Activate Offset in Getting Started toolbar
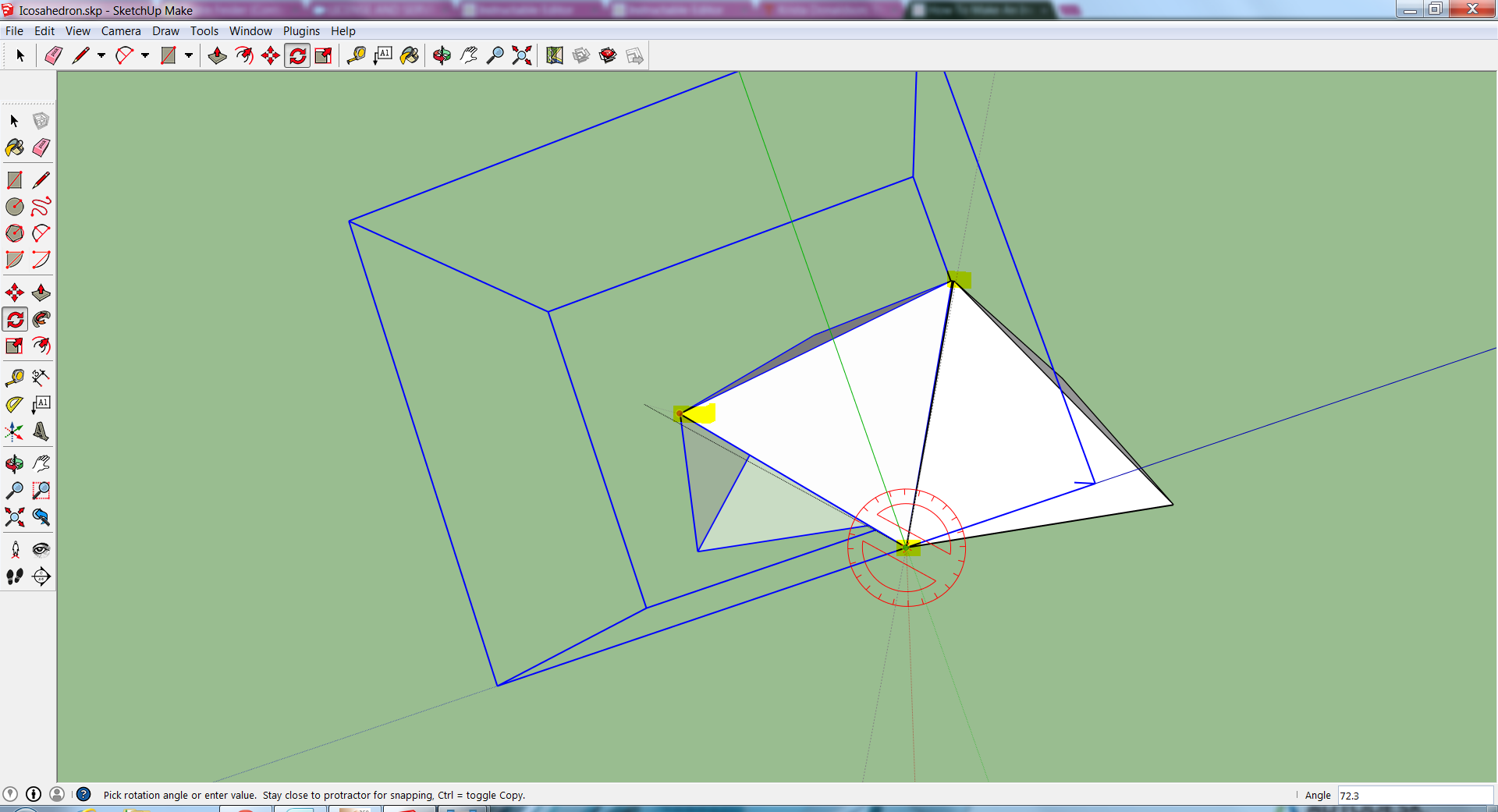 point(244,55)
